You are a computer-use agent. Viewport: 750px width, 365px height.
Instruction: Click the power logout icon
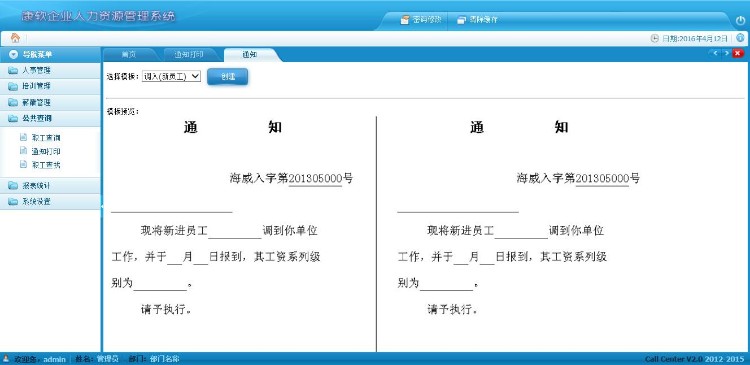(740, 21)
